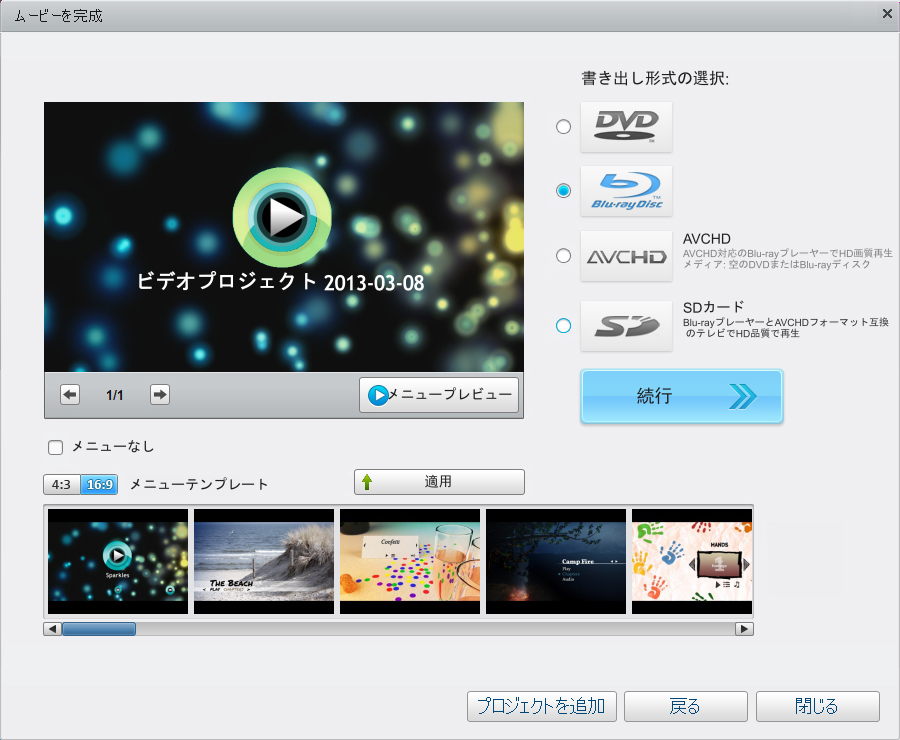Click the SDカード format label text
The width and height of the screenshot is (900, 740).
coord(713,307)
